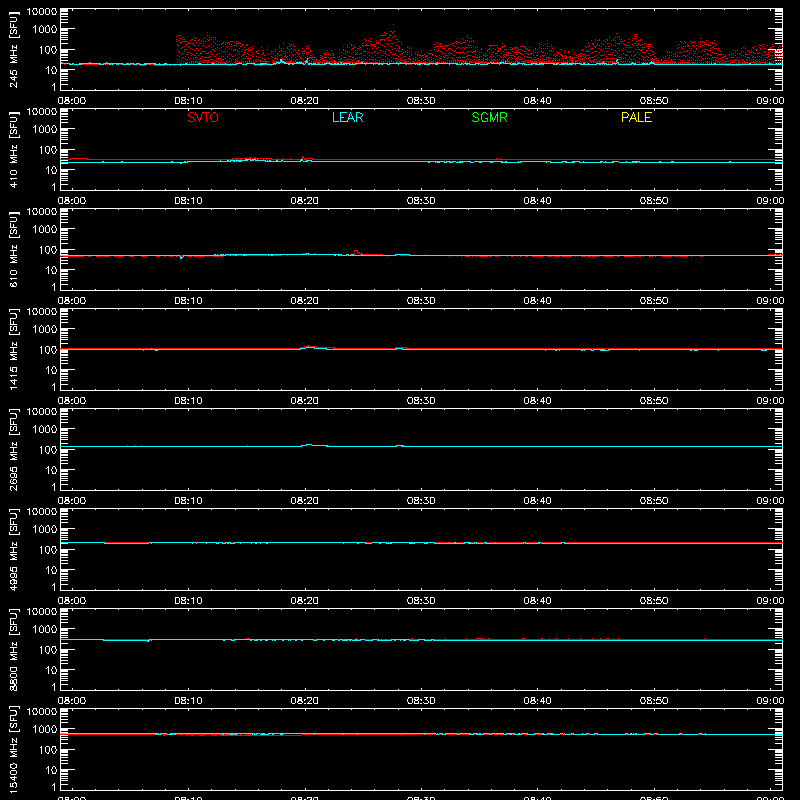Select the 245 MHz [SFU] axis label

click(13, 49)
